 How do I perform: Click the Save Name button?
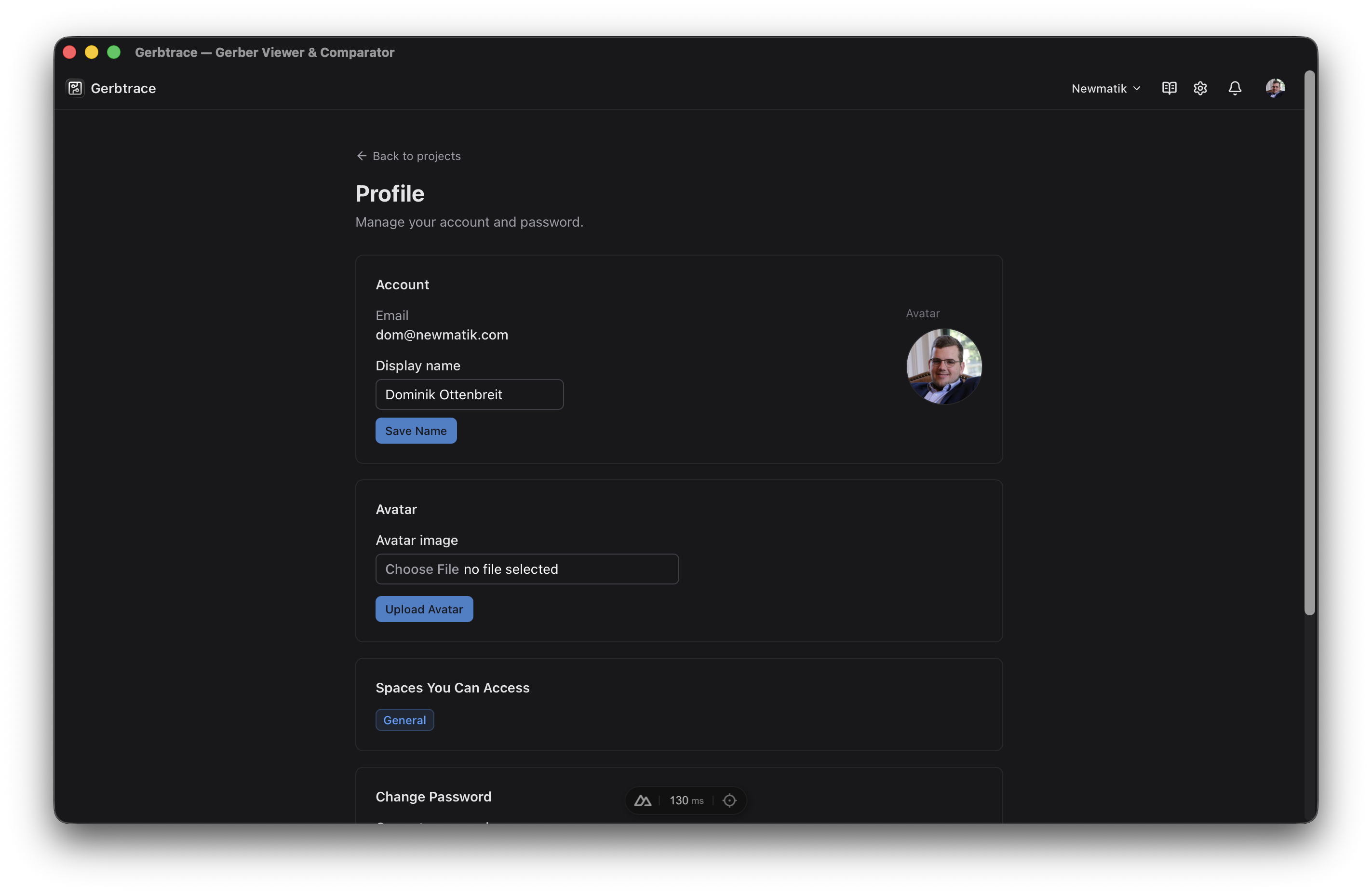pyautogui.click(x=416, y=431)
